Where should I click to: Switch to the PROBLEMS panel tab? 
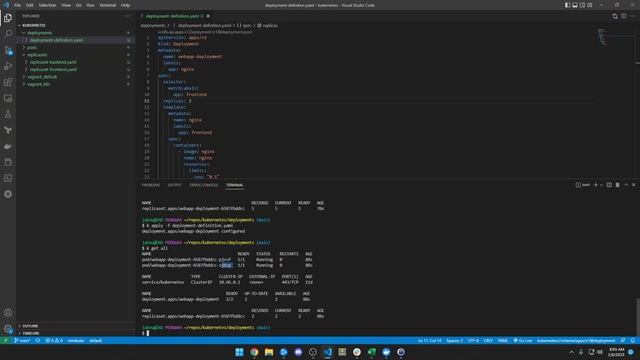151,185
